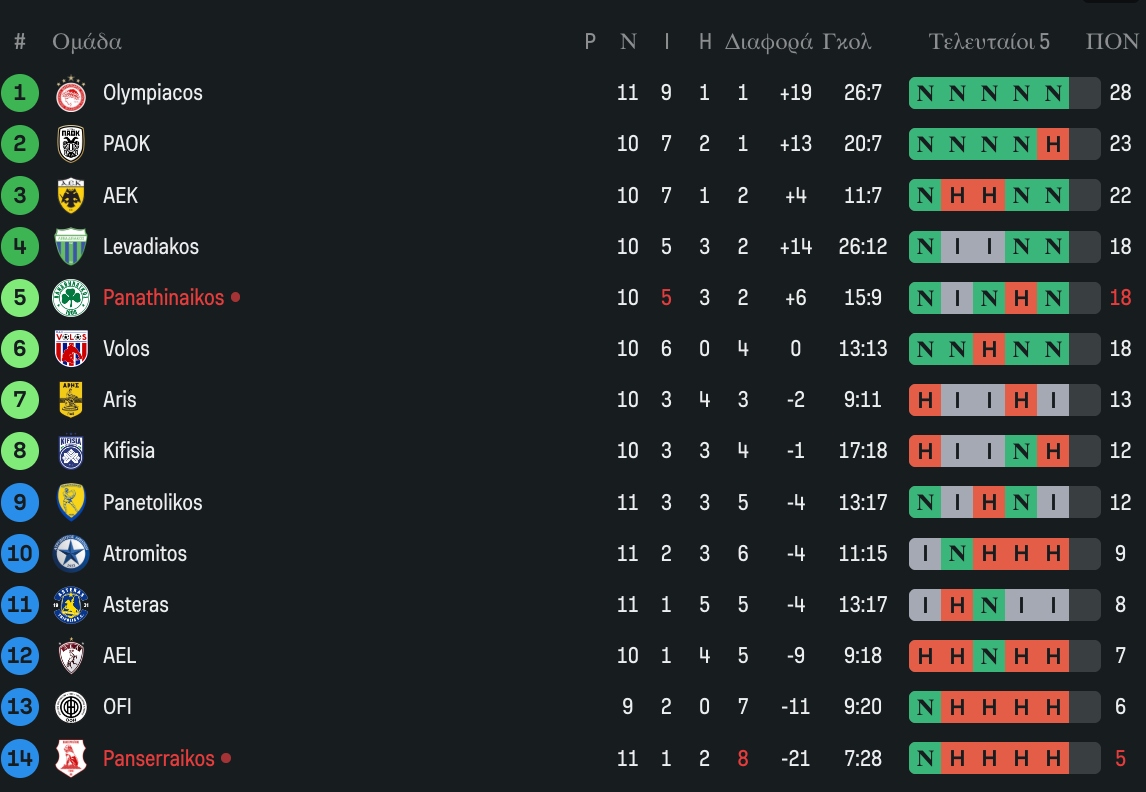
Task: Click the Olympiacos club crest
Action: (71, 93)
